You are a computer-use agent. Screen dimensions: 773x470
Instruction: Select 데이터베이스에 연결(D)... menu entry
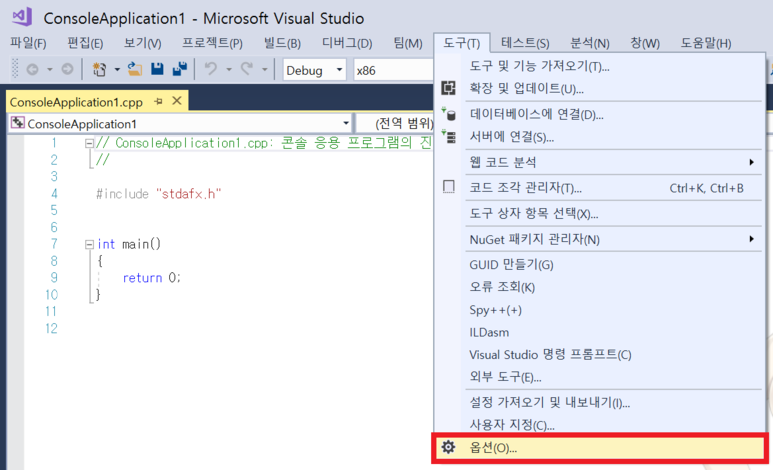(x=599, y=114)
